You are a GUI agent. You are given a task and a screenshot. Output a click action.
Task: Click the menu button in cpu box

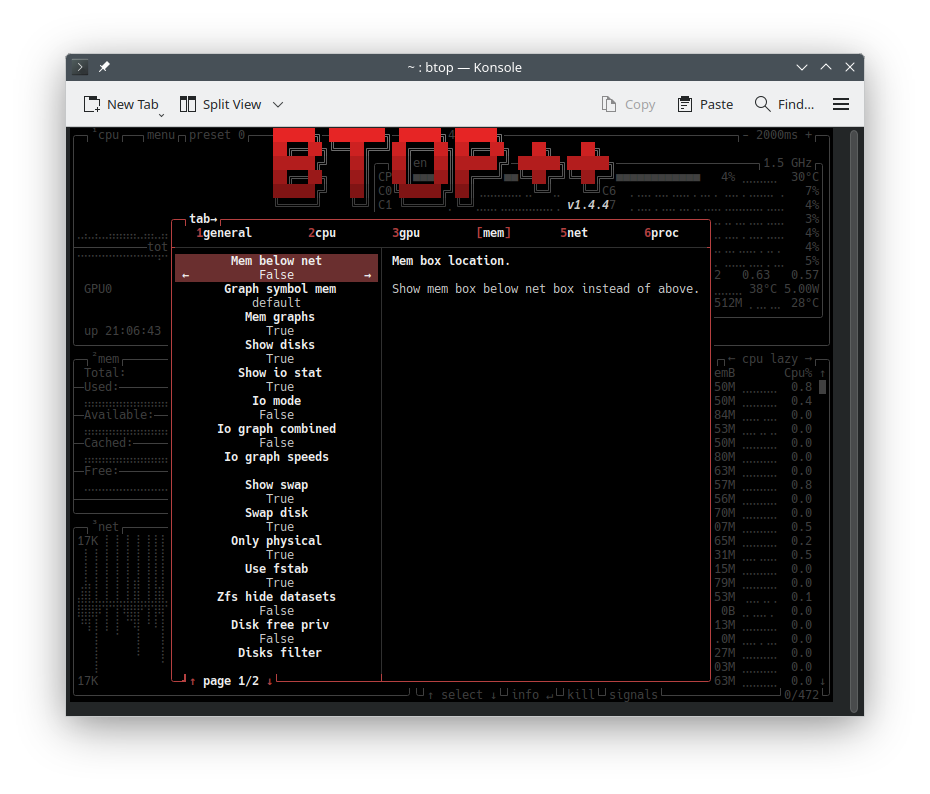click(x=161, y=135)
